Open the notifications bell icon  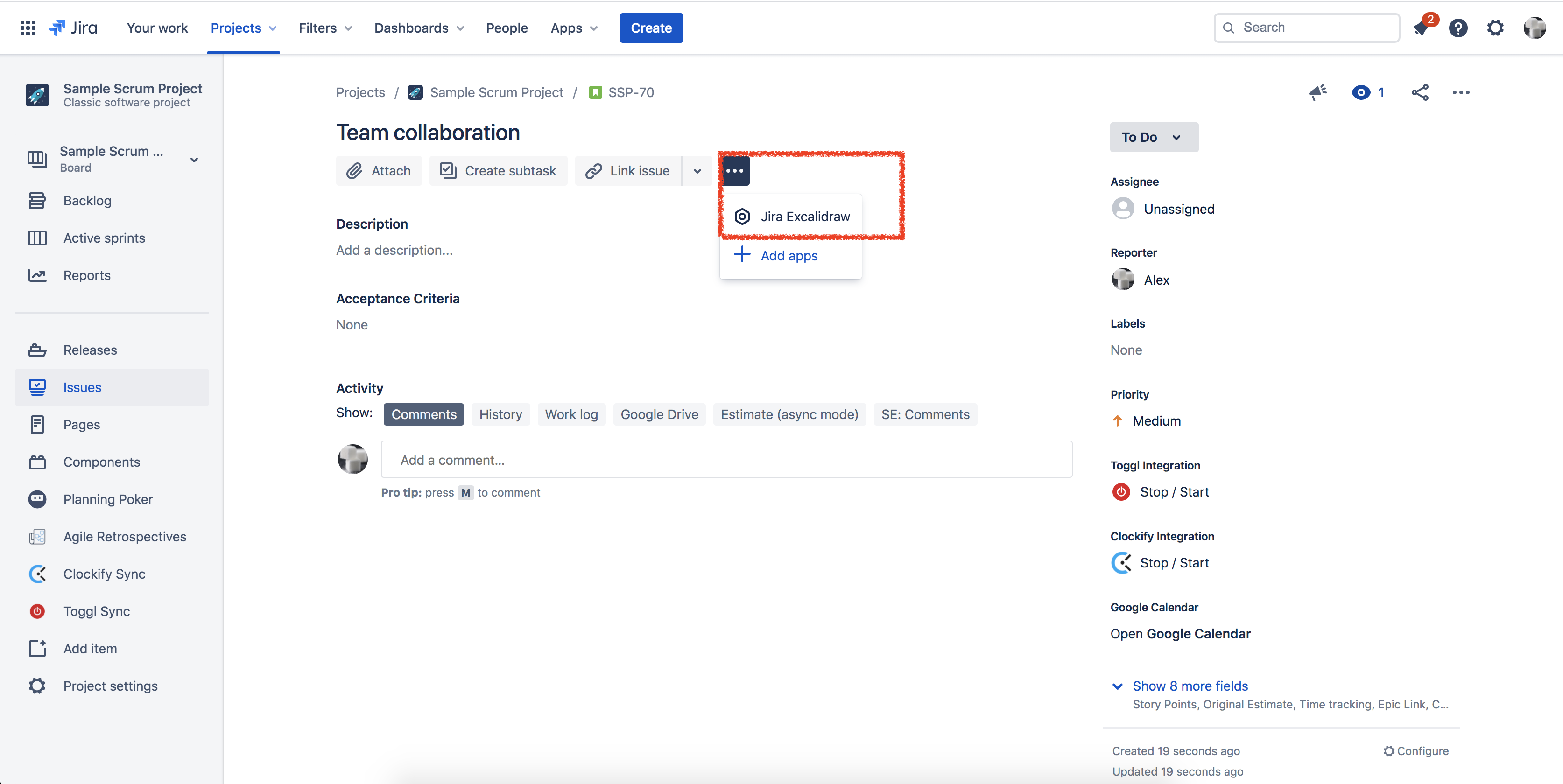[x=1422, y=28]
